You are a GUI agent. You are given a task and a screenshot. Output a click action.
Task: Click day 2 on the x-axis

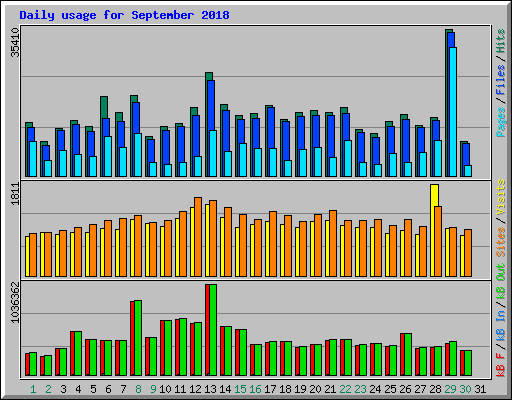pyautogui.click(x=48, y=389)
